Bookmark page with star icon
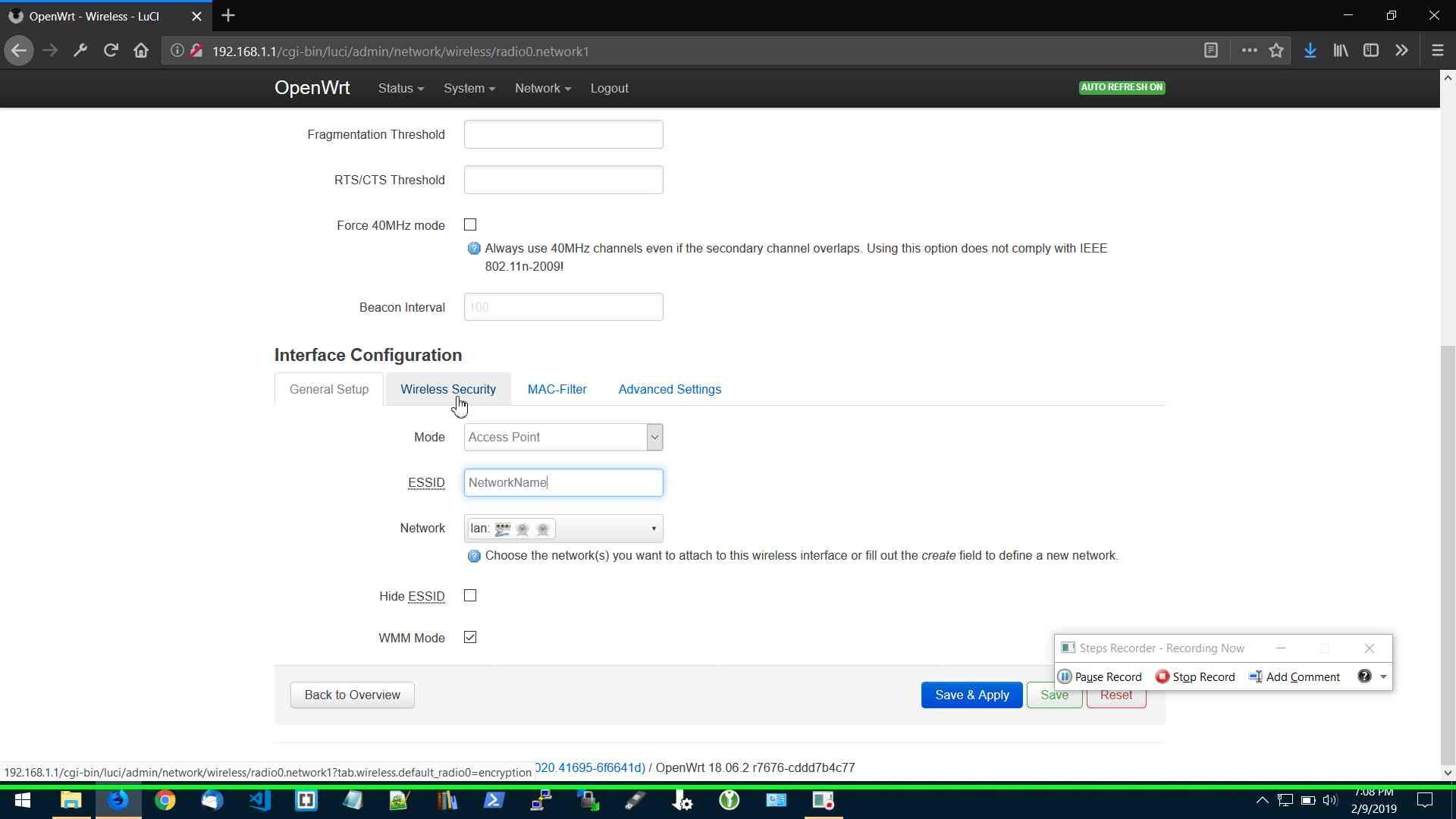The image size is (1456, 819). 1276,51
